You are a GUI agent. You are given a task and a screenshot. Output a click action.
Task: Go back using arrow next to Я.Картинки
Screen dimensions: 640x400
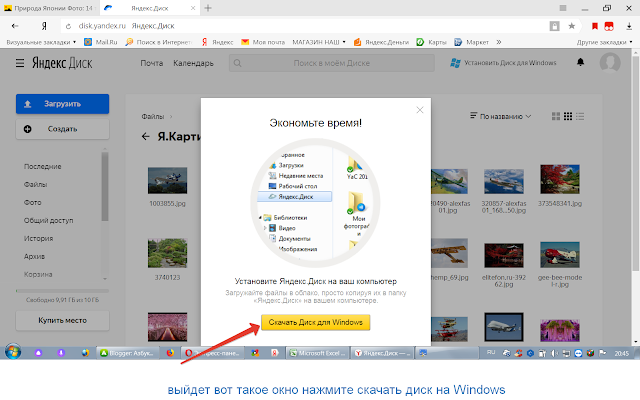coord(146,136)
